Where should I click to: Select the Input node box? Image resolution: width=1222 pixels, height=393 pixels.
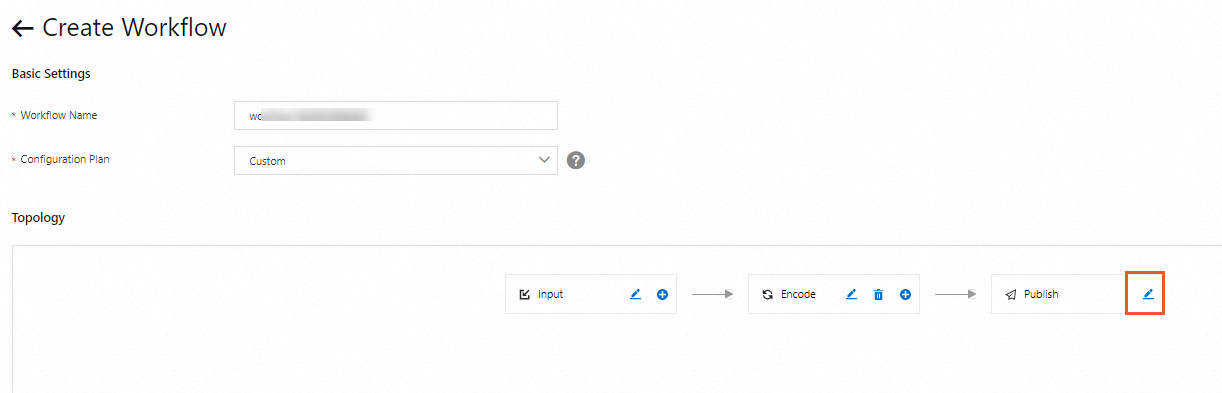pos(591,294)
